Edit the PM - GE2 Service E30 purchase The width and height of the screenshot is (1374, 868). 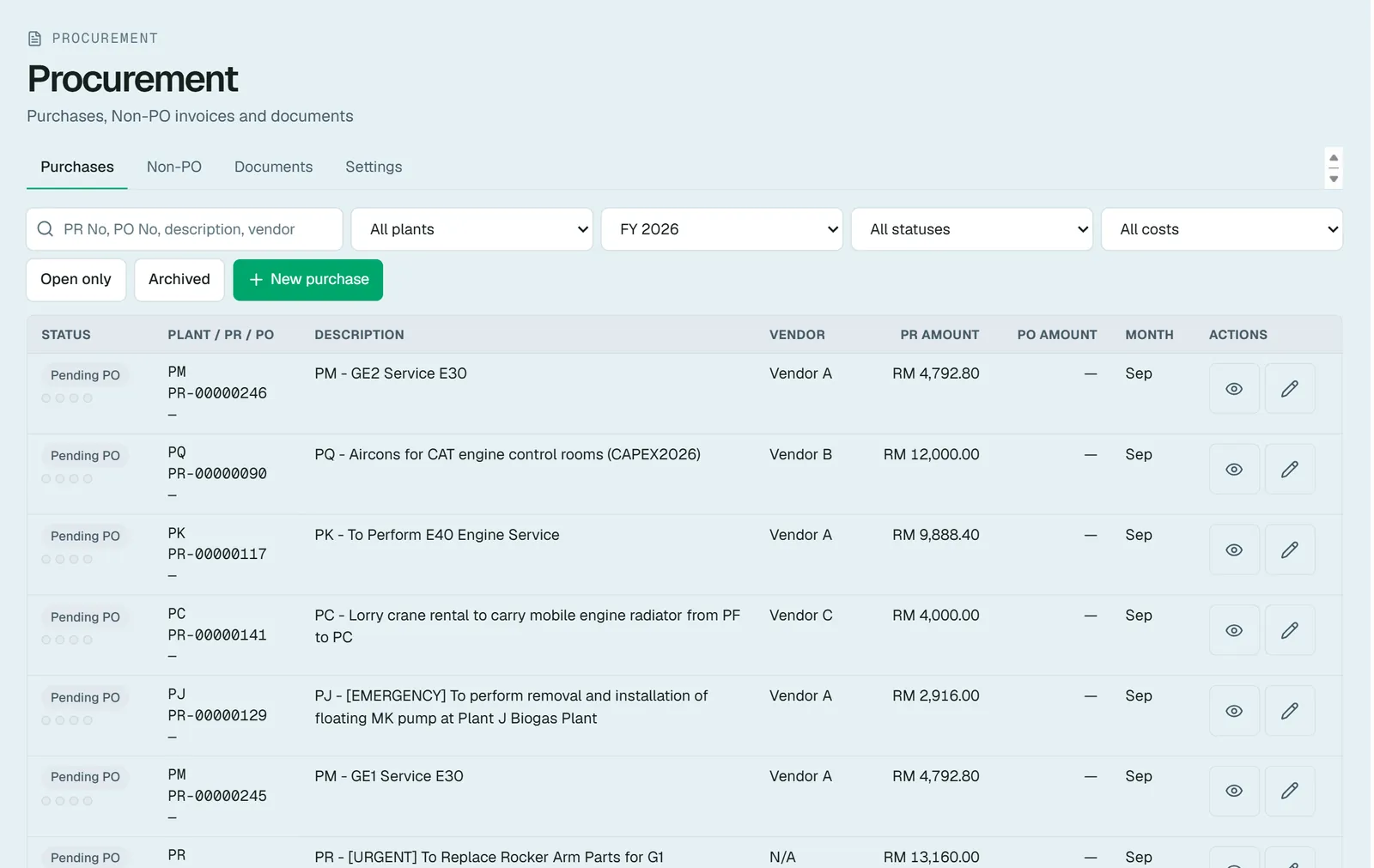(1289, 389)
